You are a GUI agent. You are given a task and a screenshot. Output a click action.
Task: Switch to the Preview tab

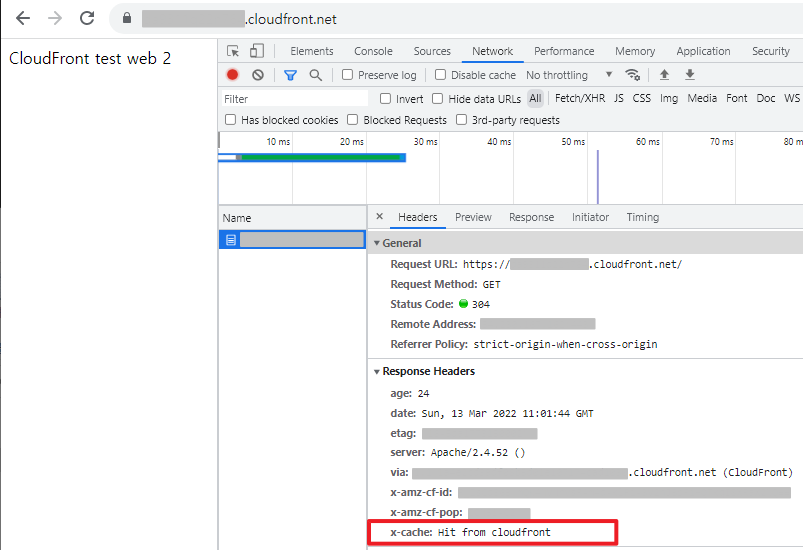click(473, 217)
